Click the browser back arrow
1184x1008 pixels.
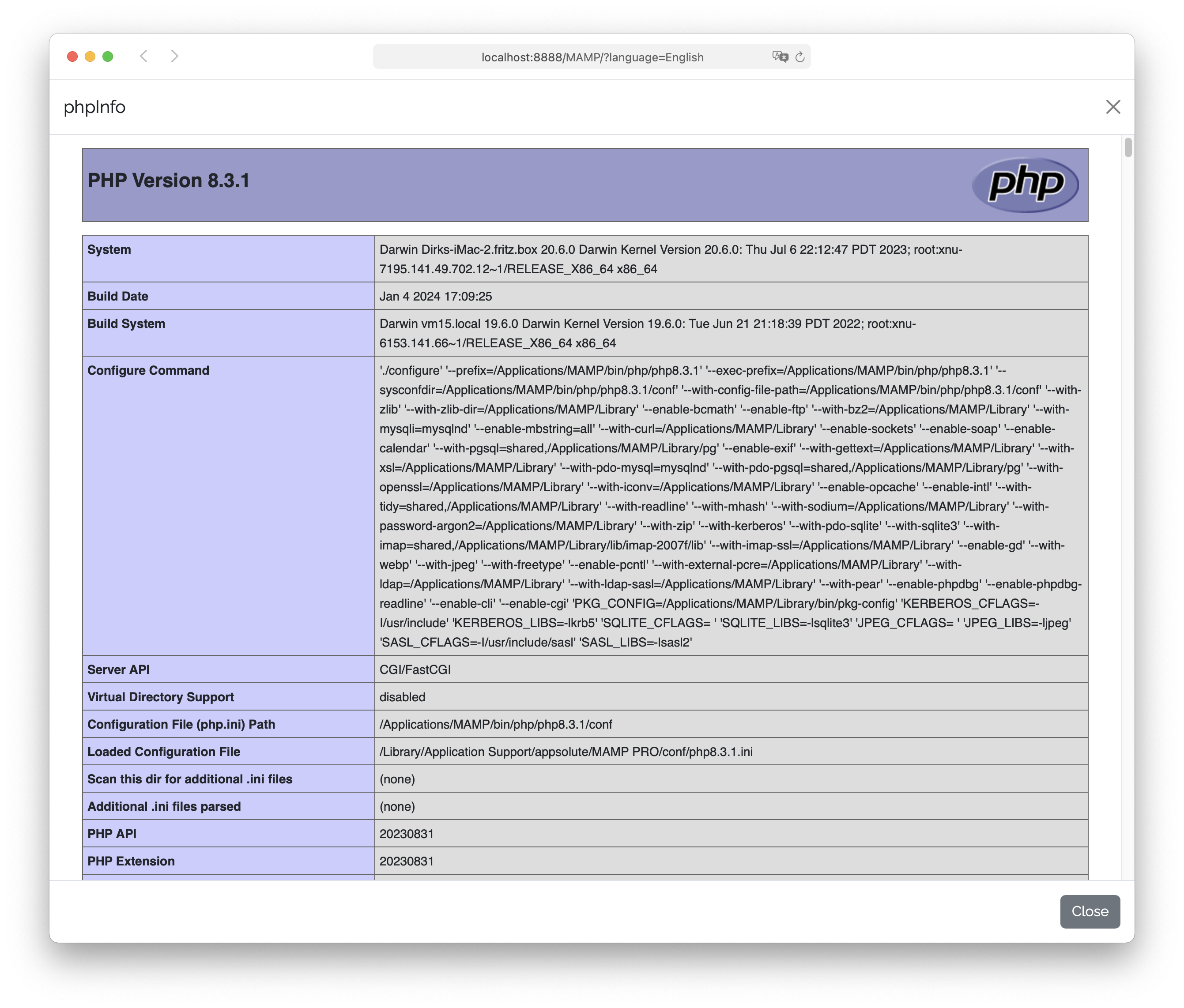(144, 56)
